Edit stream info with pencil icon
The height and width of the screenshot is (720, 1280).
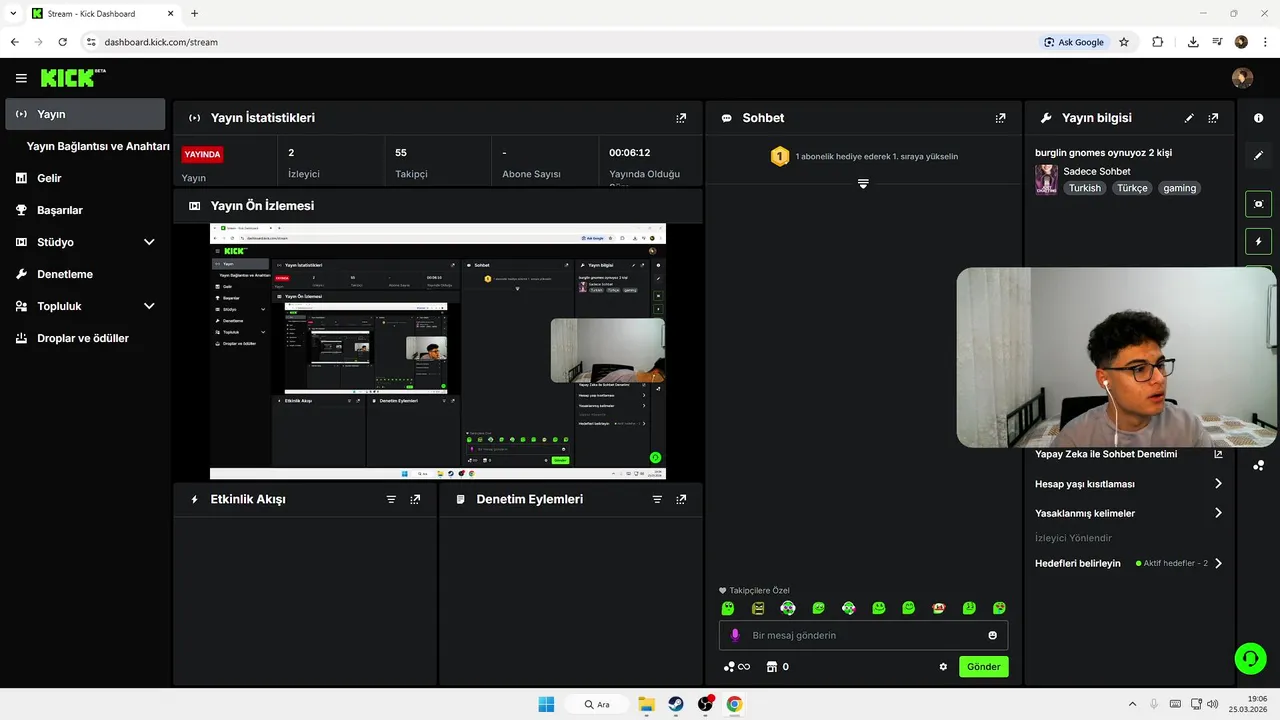click(x=1189, y=118)
